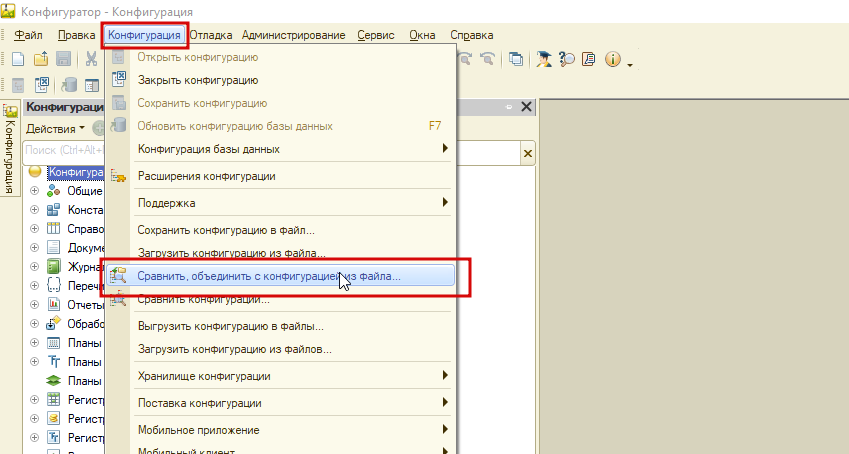Open the Syntax helper graduate icon

(544, 59)
